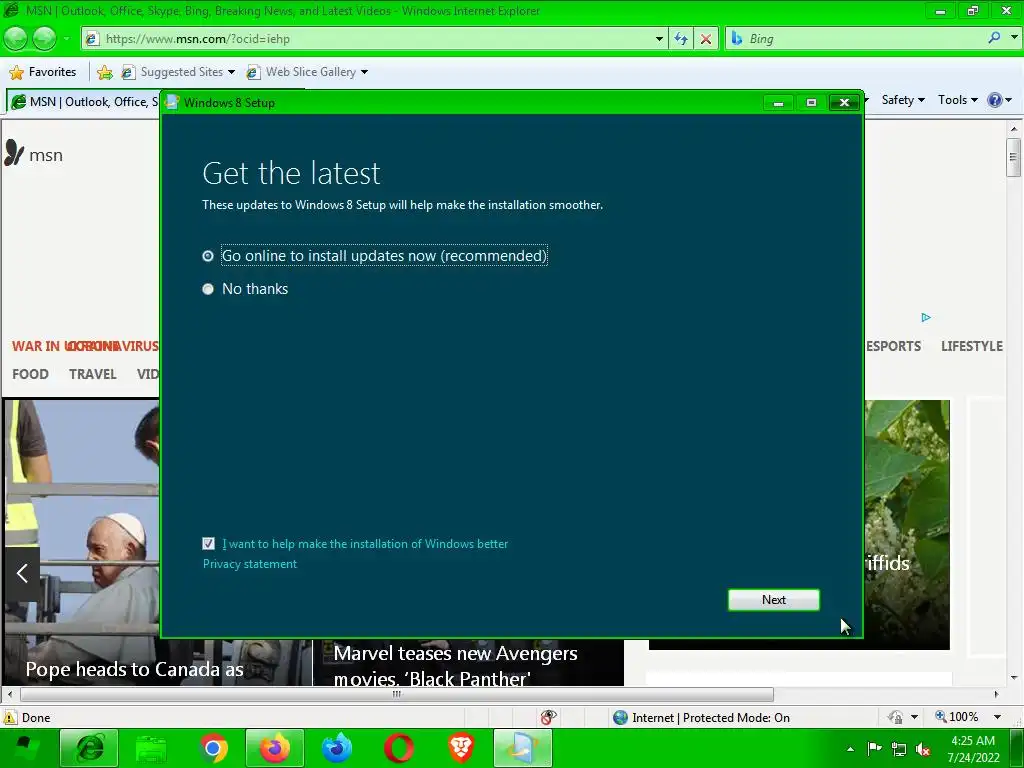Screen dimensions: 1024x768
Task: Click the add to favorites bar icon
Action: pos(104,72)
